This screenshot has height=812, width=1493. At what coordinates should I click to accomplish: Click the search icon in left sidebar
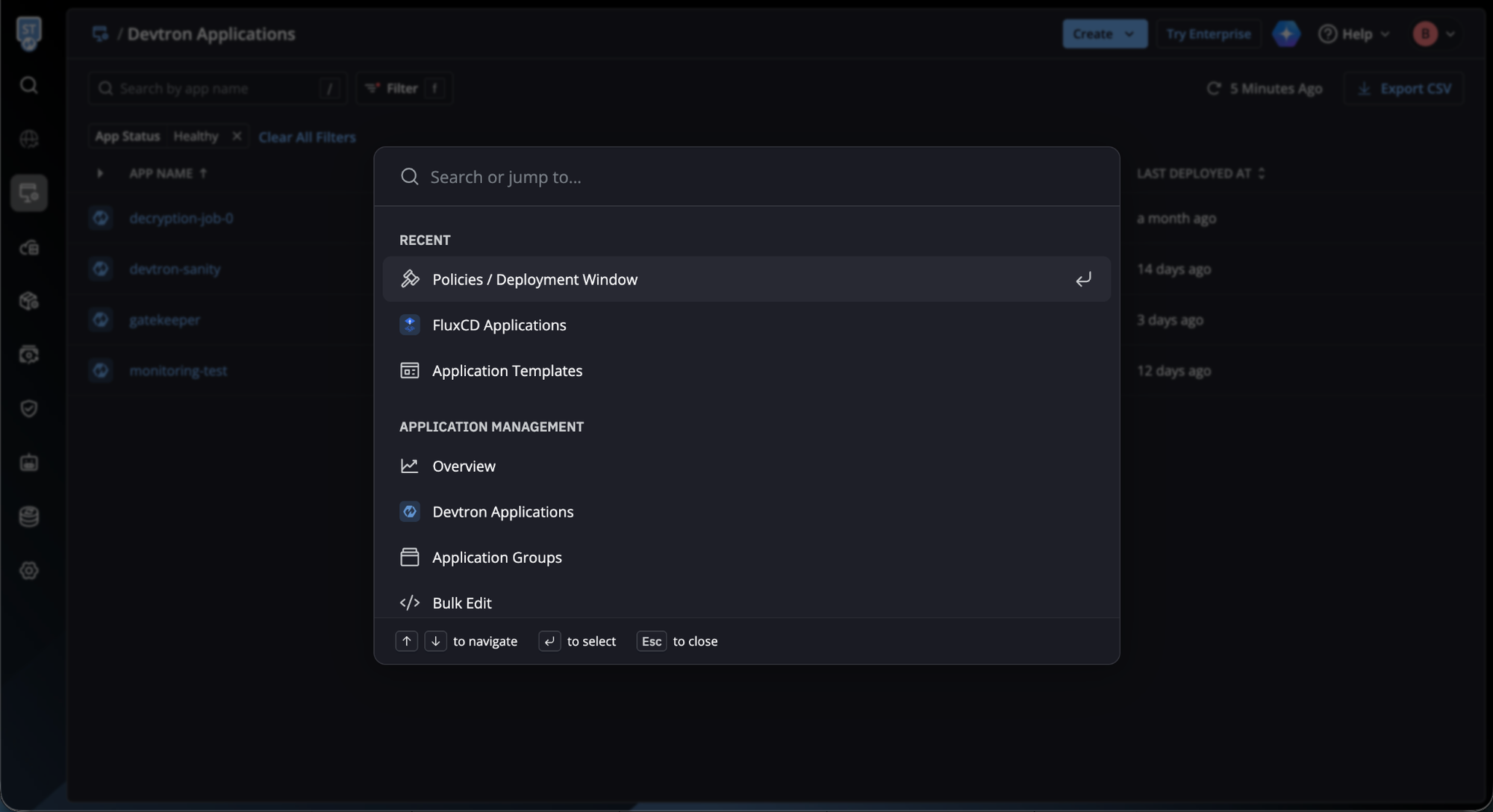(28, 85)
